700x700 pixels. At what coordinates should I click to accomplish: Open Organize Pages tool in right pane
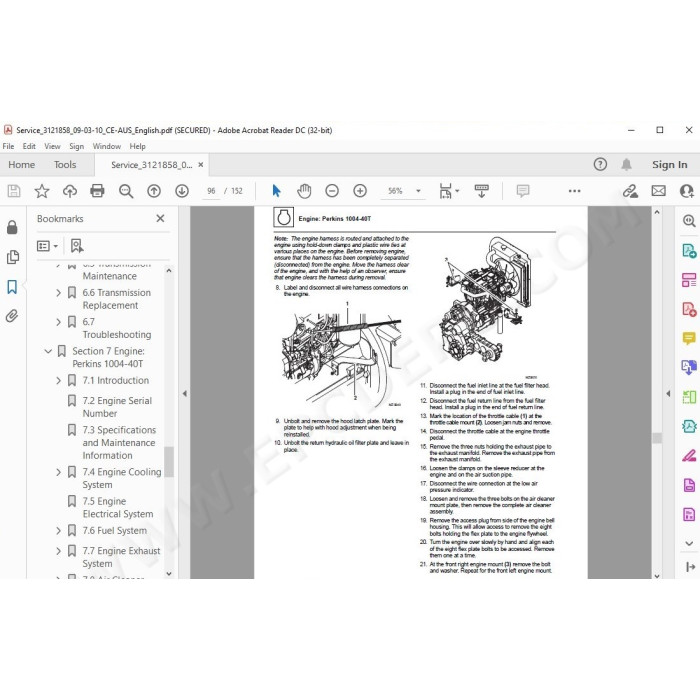pos(689,280)
